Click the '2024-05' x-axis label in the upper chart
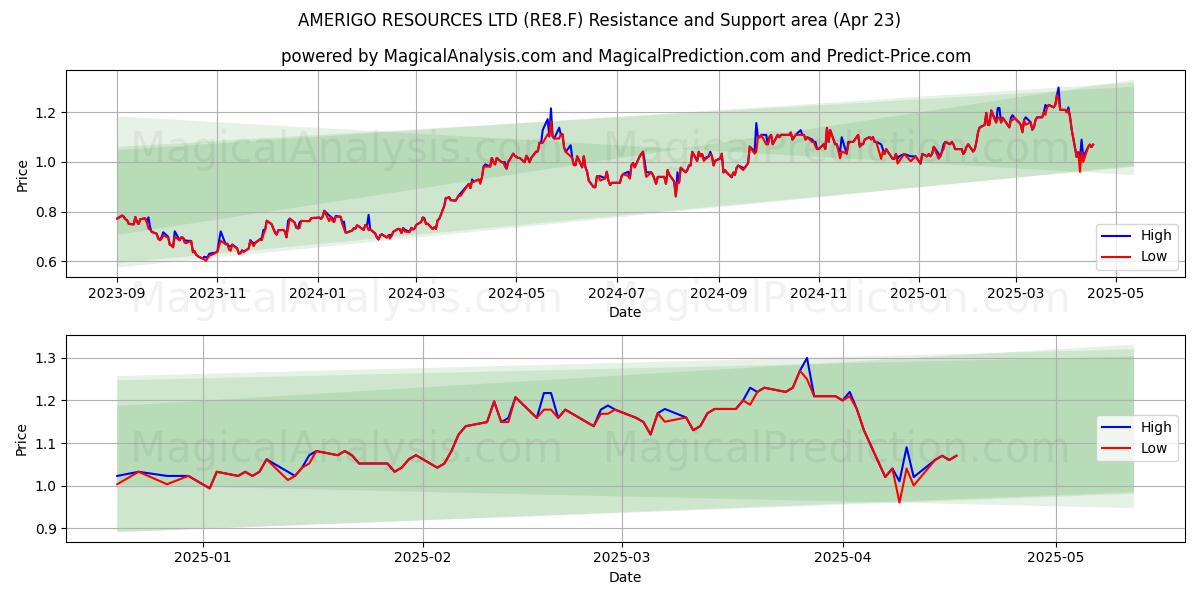This screenshot has height=600, width=1200. 516,294
